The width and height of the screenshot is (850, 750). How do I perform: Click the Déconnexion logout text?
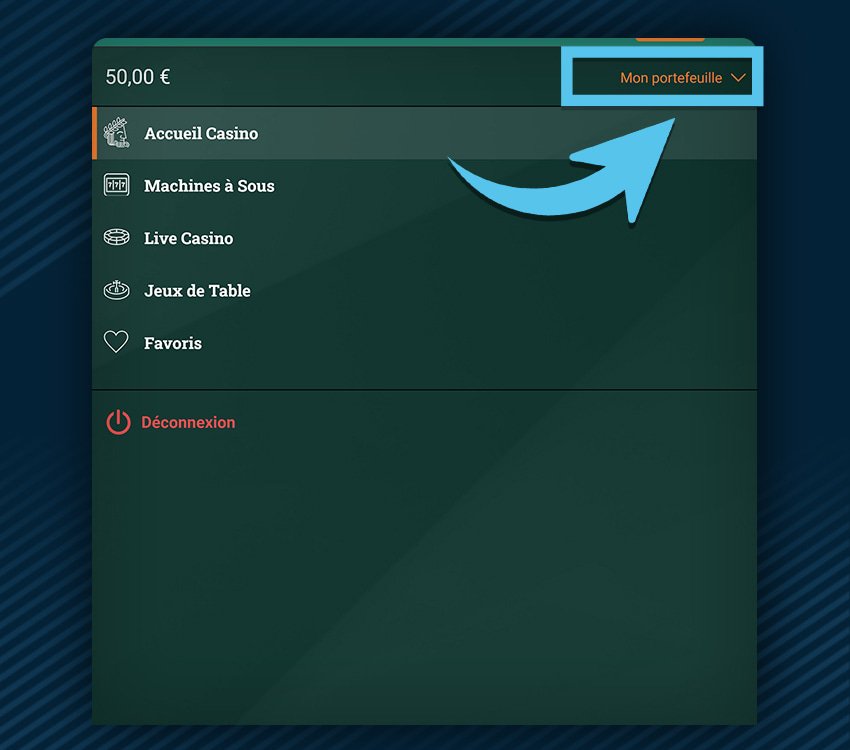click(188, 422)
